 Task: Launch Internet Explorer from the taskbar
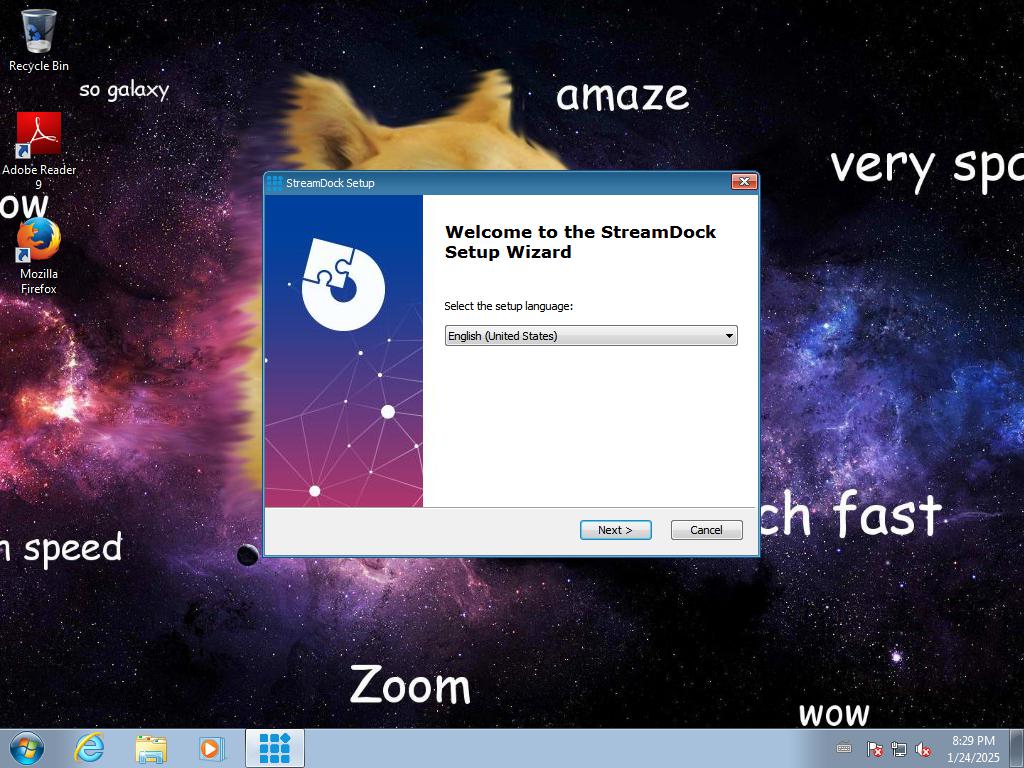pos(89,748)
